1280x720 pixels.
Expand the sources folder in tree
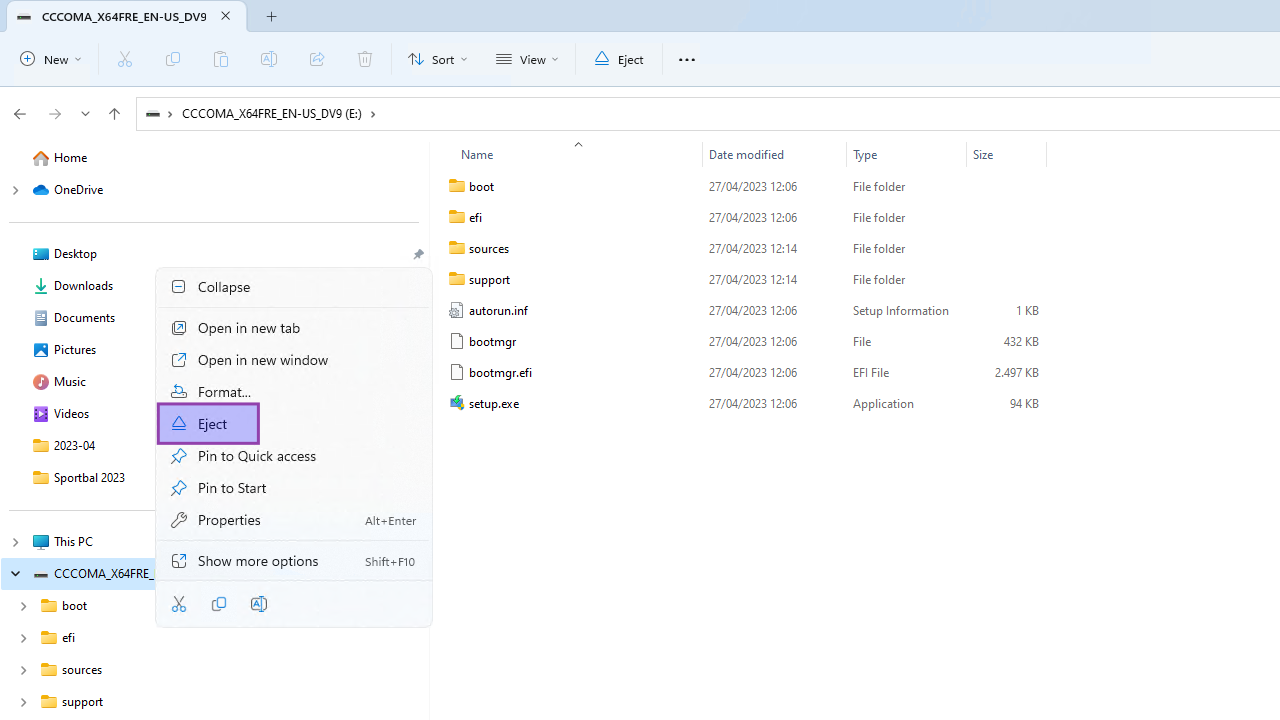tap(23, 670)
